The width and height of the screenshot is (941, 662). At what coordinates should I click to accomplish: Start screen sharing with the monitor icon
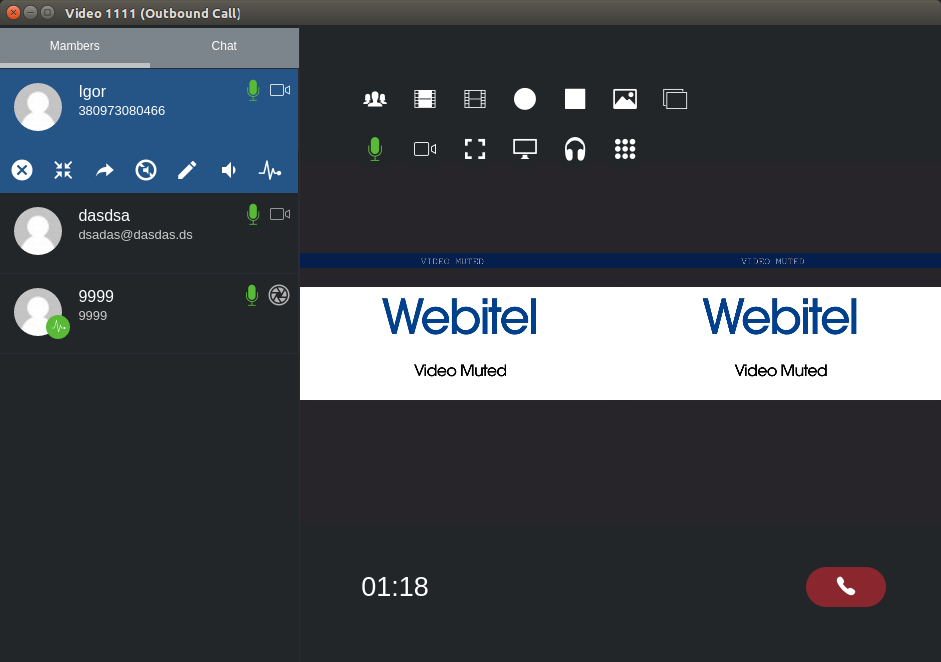tap(525, 149)
